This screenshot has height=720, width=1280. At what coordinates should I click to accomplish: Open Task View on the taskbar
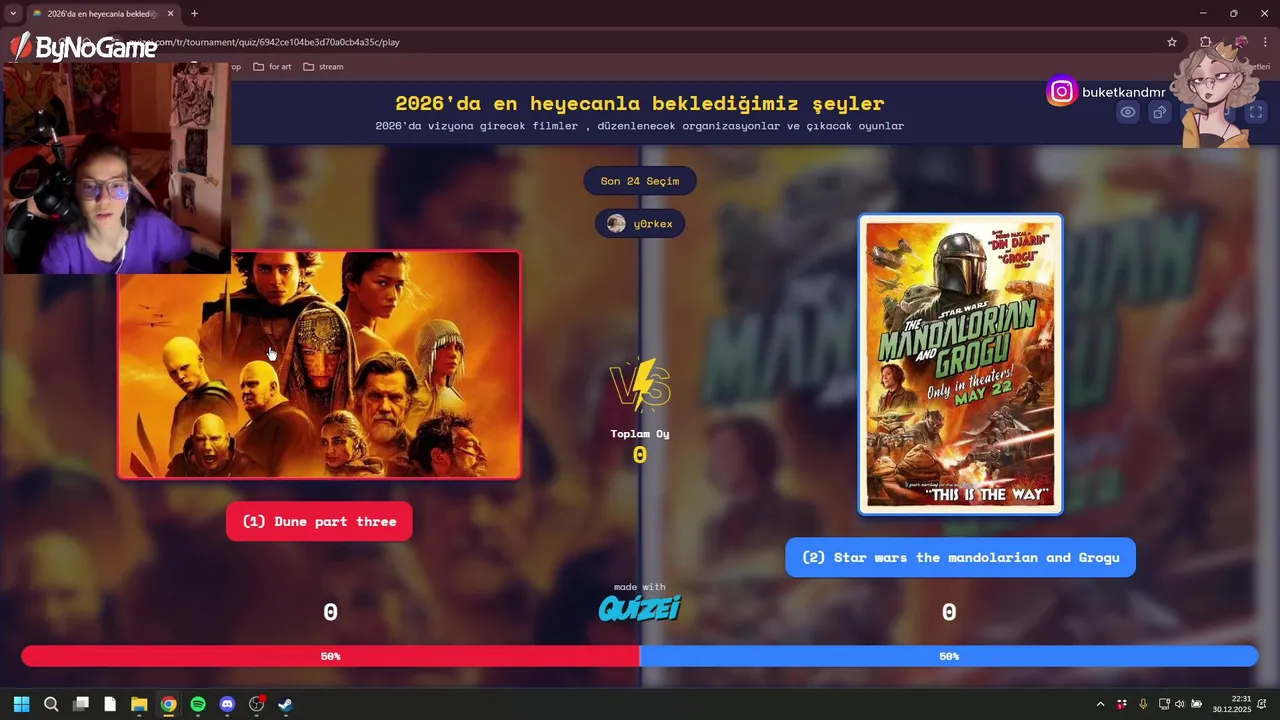(x=81, y=704)
